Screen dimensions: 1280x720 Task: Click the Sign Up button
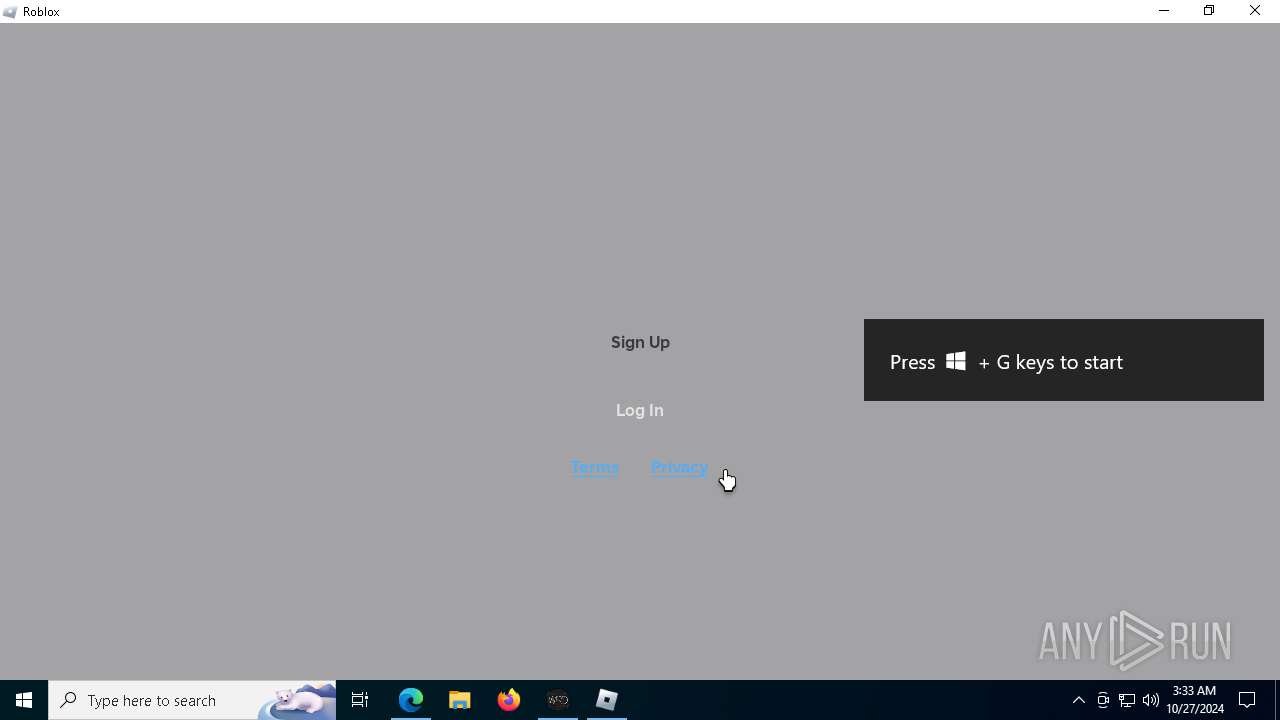click(x=640, y=342)
